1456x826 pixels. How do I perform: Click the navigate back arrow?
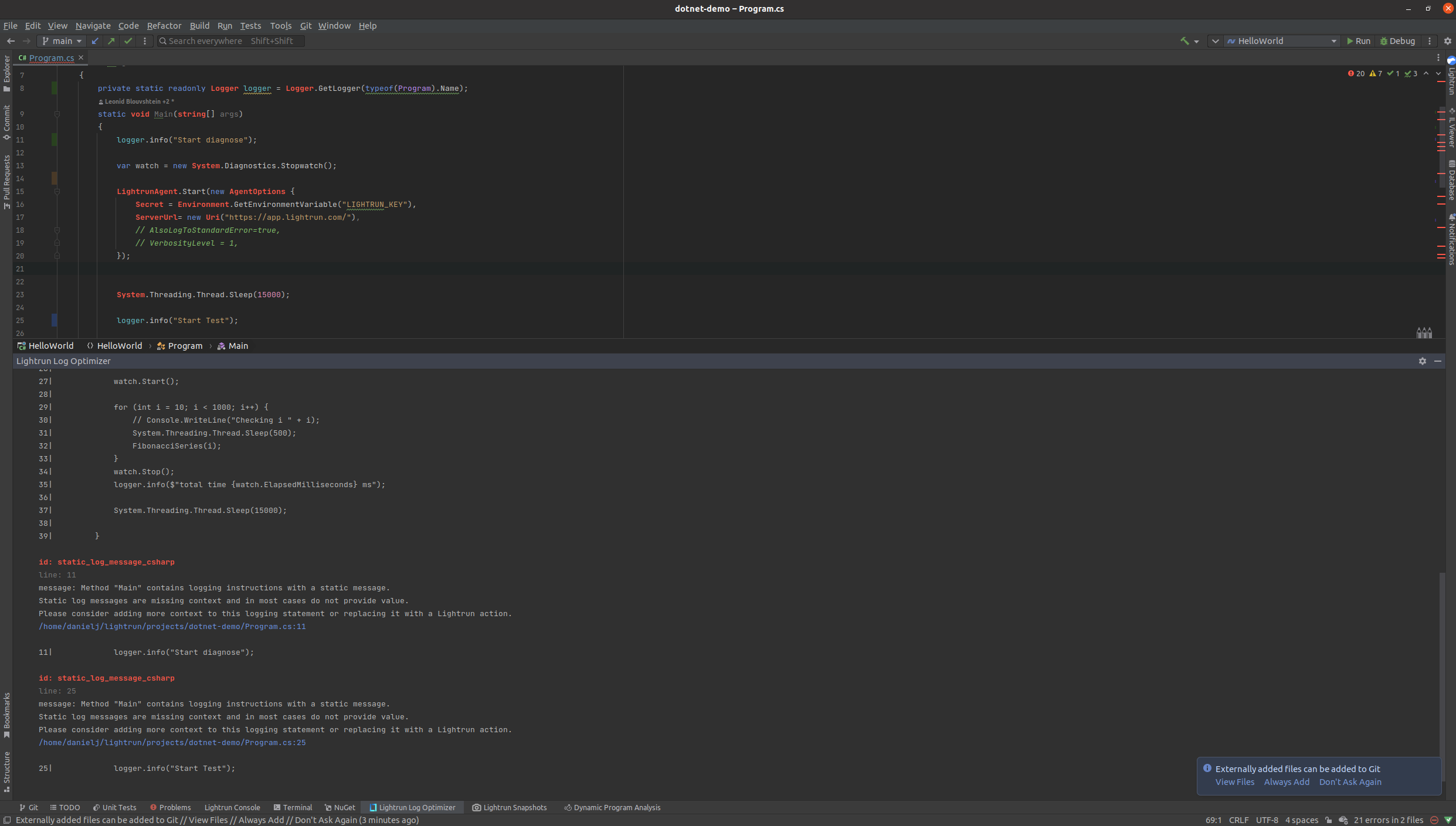(x=11, y=41)
